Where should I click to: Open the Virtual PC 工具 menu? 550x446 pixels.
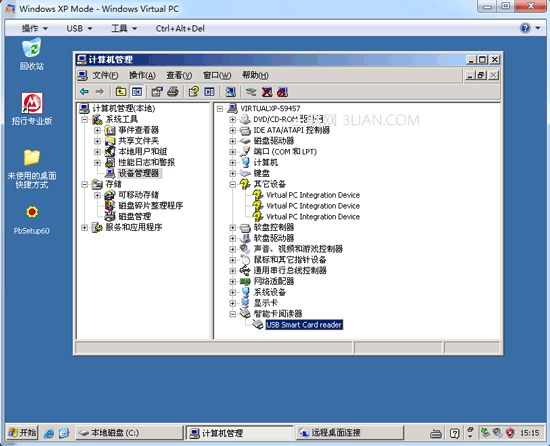[124, 28]
